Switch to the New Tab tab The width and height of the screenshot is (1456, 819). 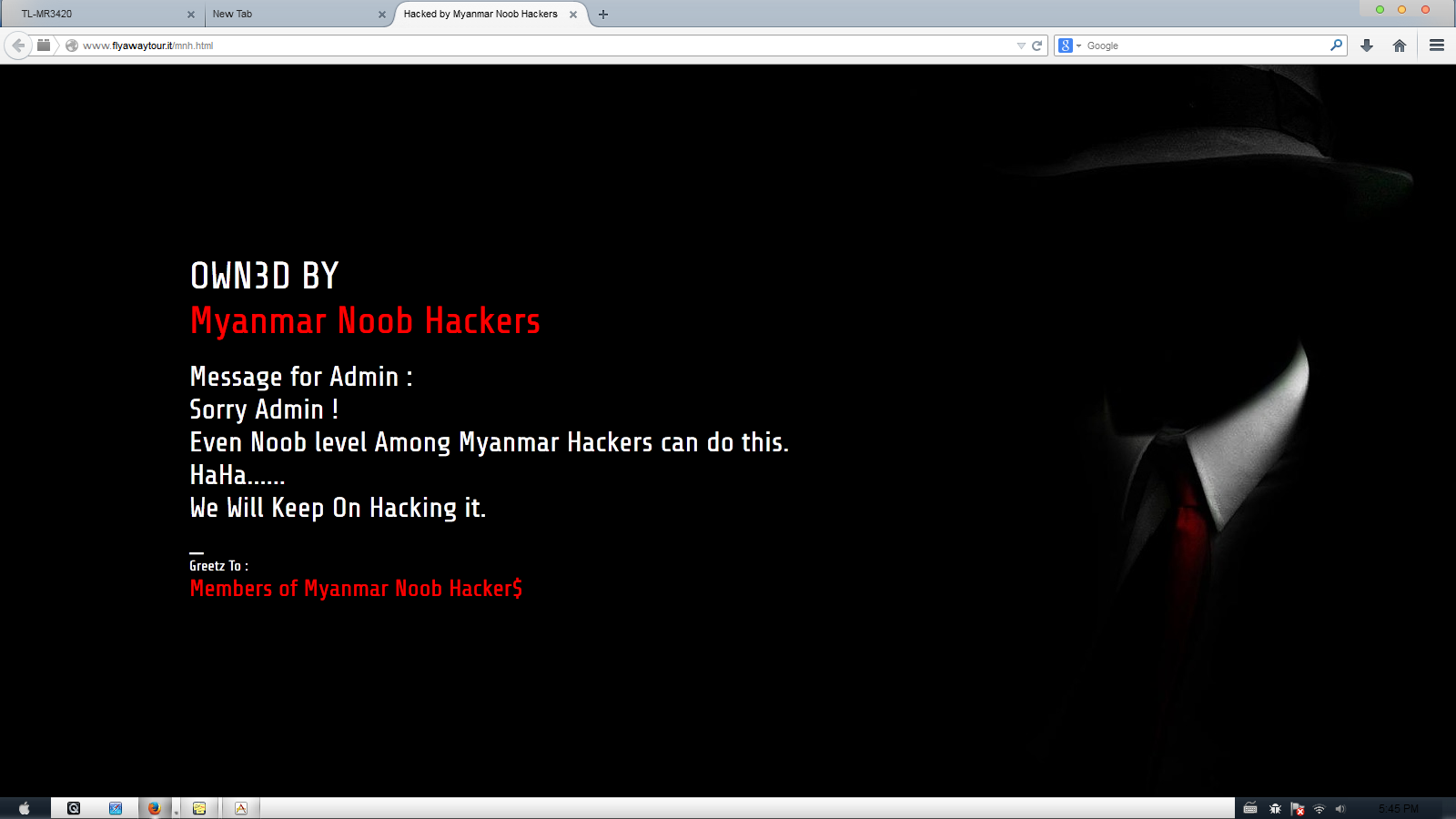(x=293, y=14)
